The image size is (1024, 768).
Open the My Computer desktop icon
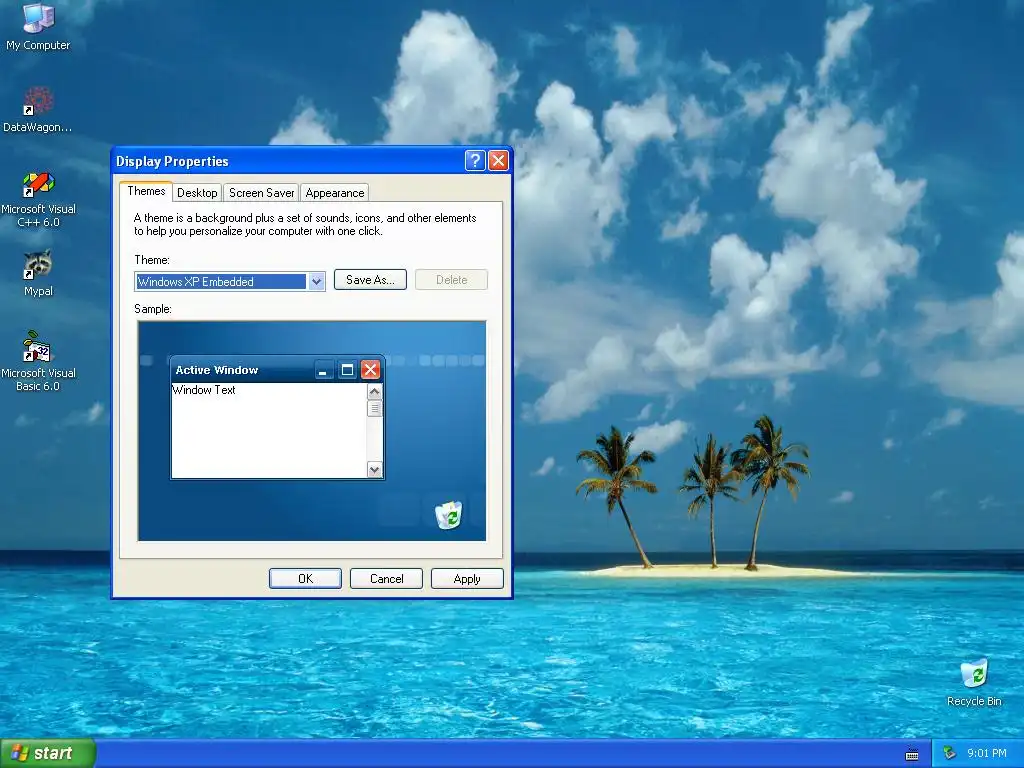pos(38,26)
